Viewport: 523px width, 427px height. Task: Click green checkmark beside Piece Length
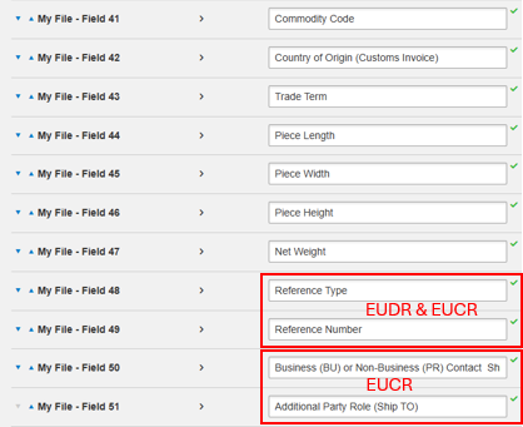point(514,127)
